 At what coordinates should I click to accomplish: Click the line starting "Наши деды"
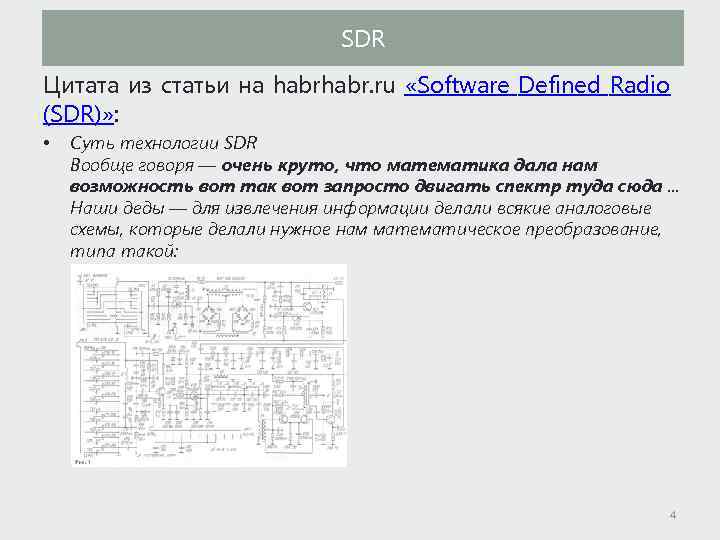361,208
